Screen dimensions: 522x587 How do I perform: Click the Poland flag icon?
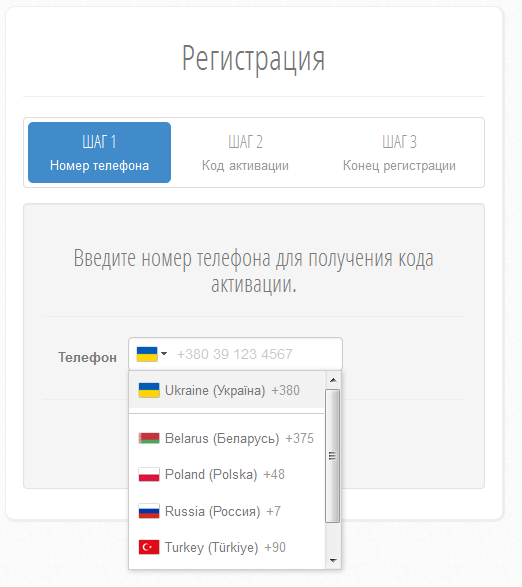[149, 474]
